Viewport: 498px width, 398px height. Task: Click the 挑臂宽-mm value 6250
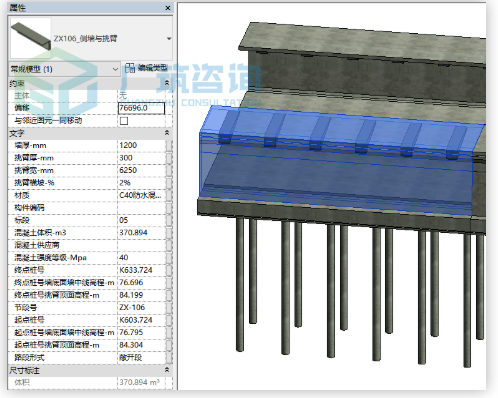pyautogui.click(x=142, y=170)
